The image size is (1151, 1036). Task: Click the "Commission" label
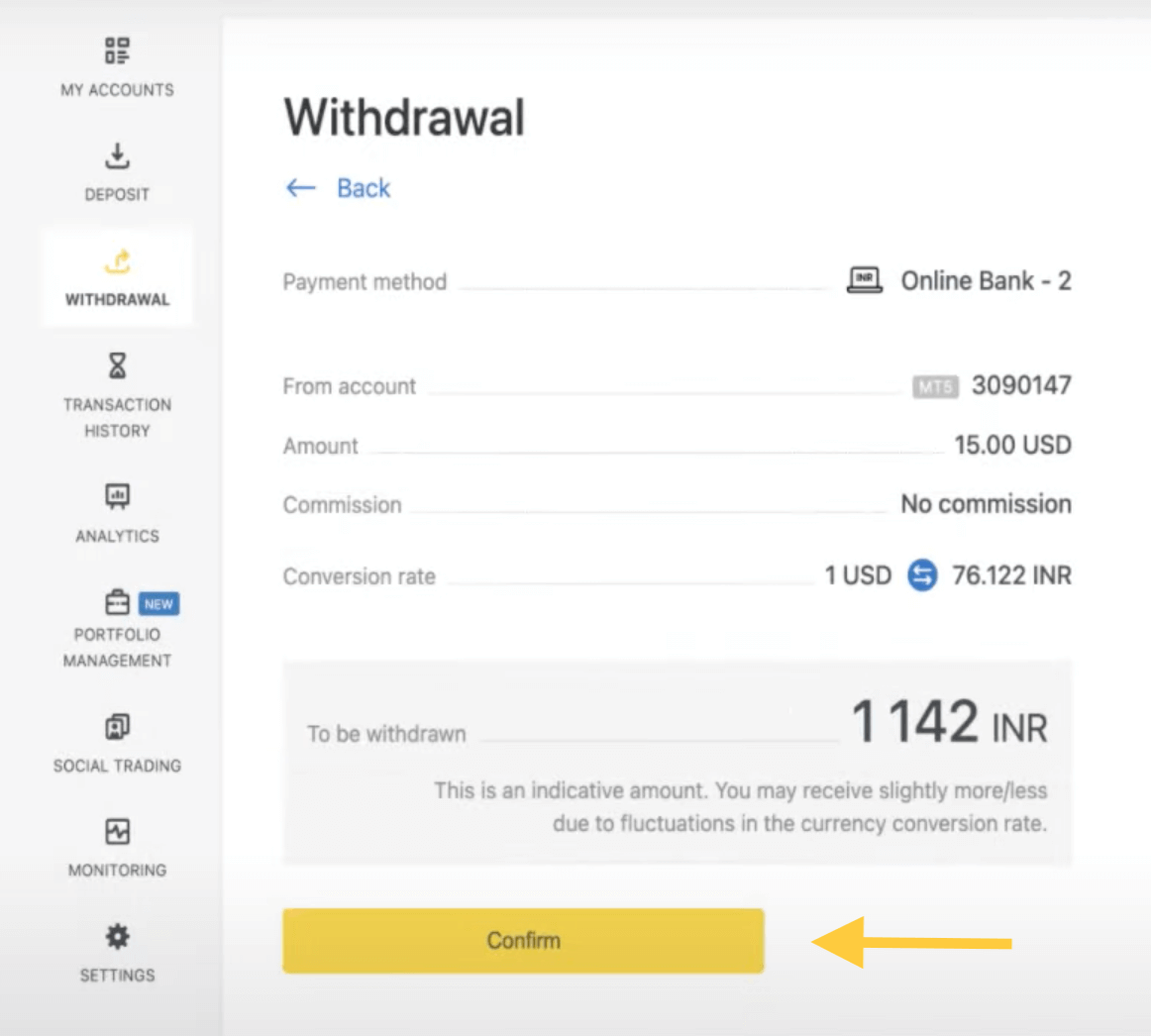tap(342, 505)
